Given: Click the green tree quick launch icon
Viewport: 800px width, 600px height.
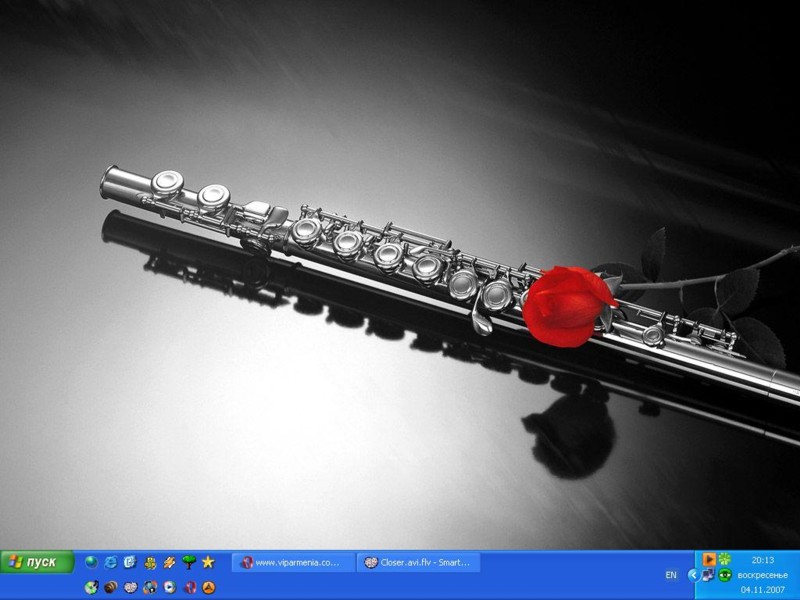Looking at the screenshot, I should coord(188,562).
